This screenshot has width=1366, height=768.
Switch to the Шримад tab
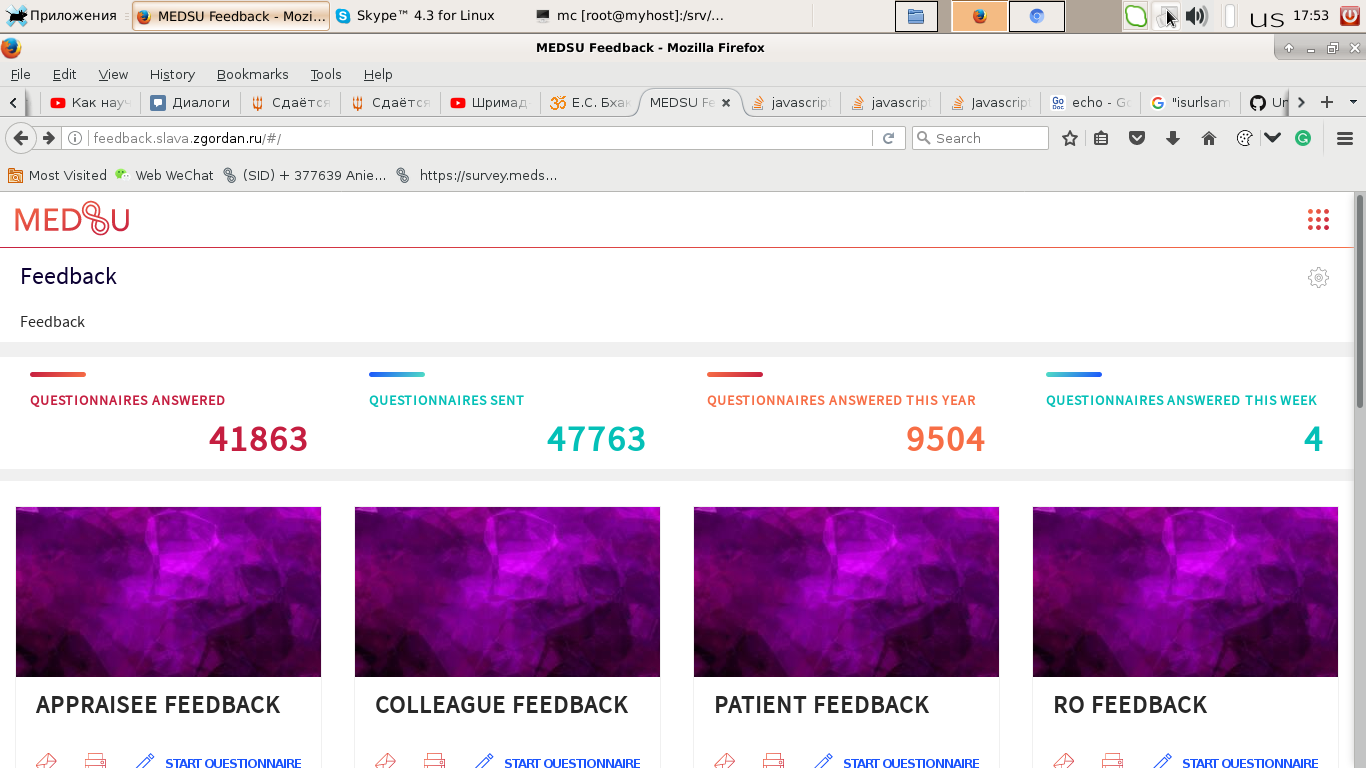point(489,102)
